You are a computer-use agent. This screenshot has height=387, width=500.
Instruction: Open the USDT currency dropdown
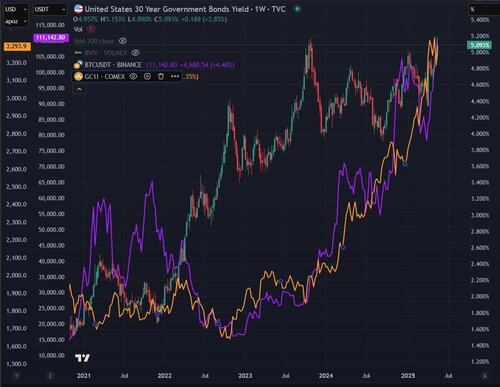[50, 9]
